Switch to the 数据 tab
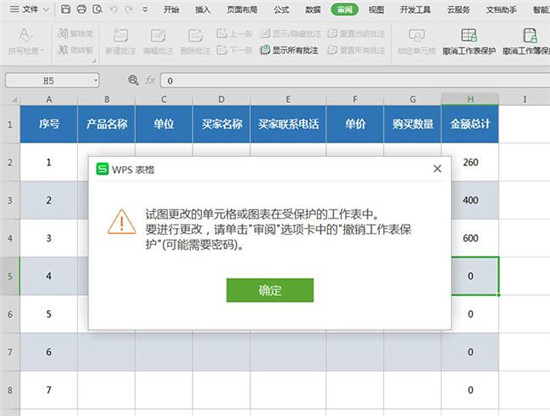Viewport: 550px width, 416px height. (313, 9)
